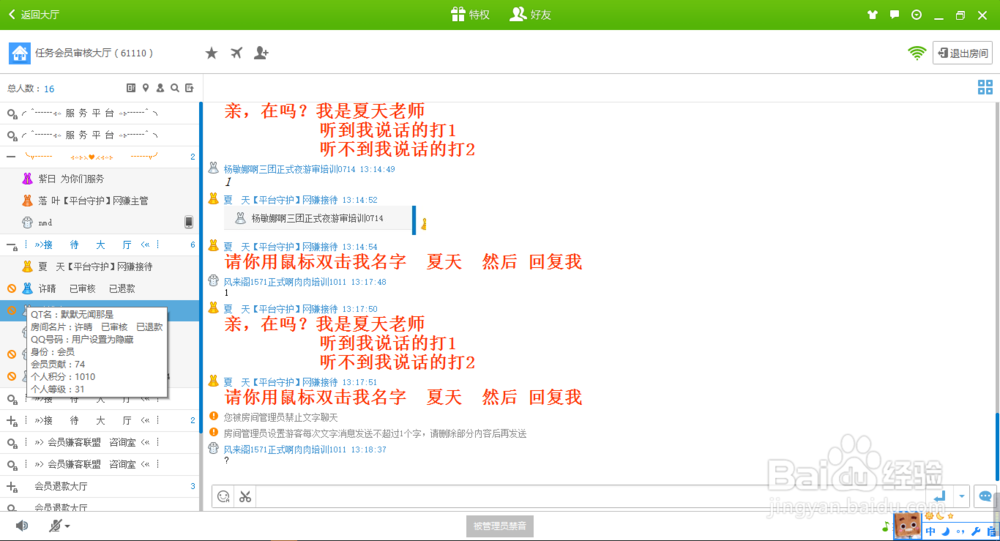
Task: Click 夏天 sender name at 13:17:51
Action: tap(280, 382)
